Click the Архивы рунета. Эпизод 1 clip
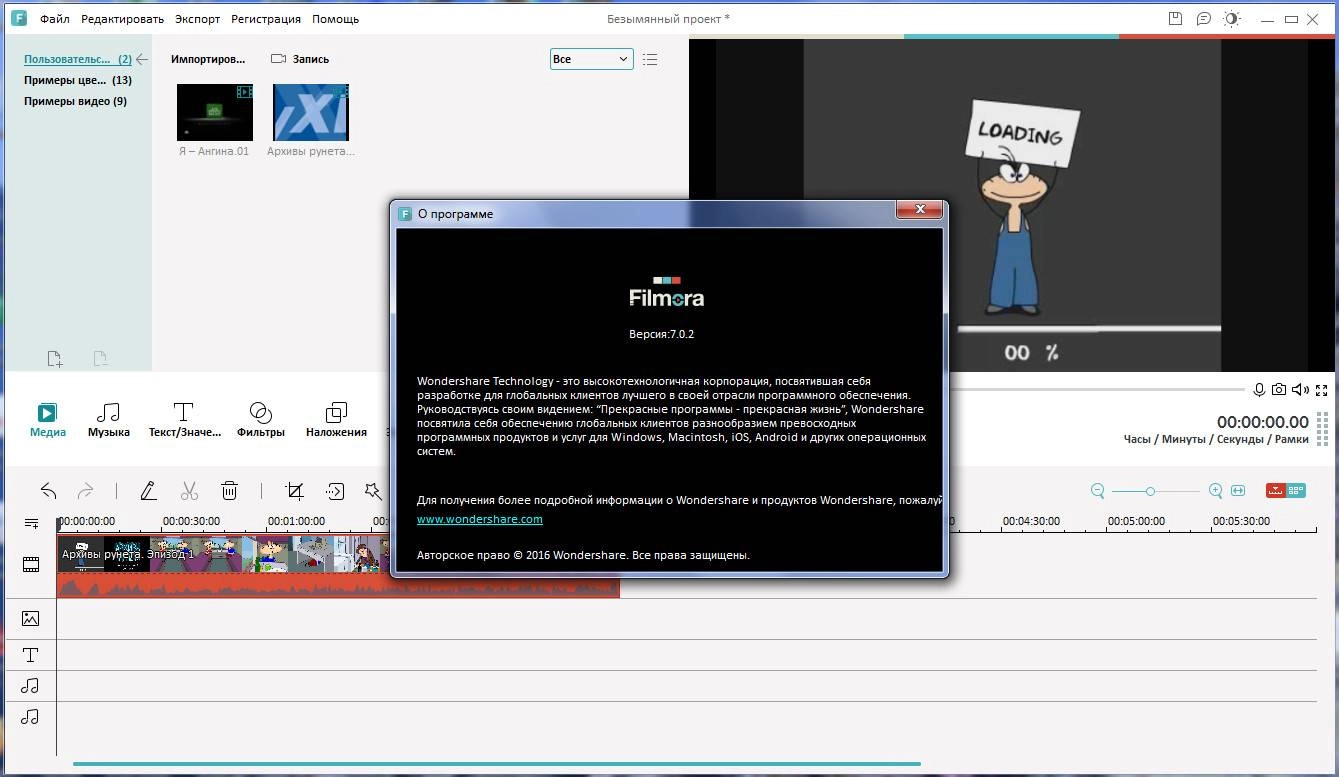Image resolution: width=1339 pixels, height=777 pixels. coord(223,554)
